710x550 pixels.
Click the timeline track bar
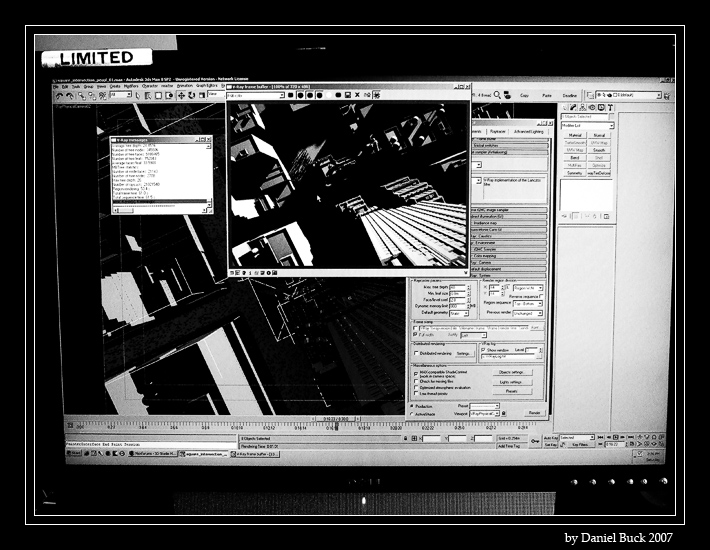300,428
